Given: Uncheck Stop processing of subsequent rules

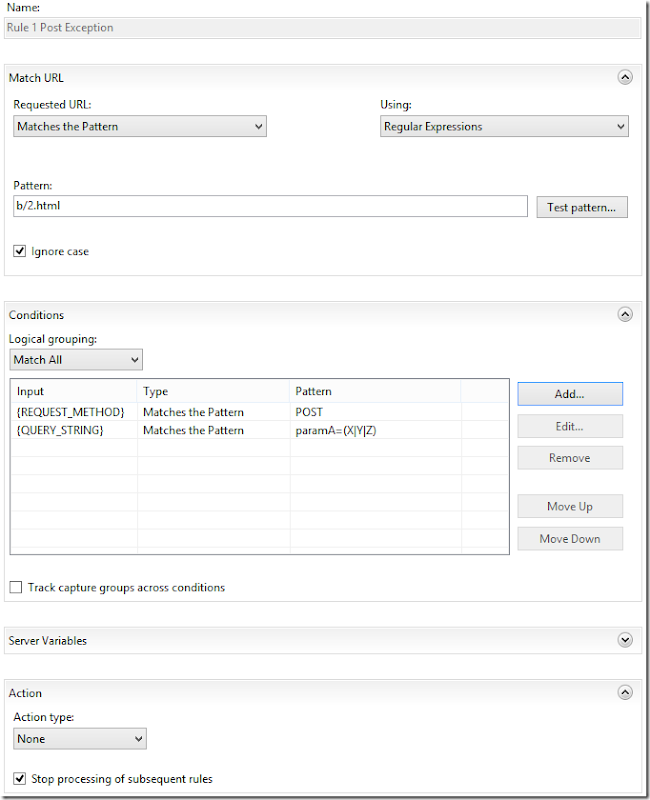Looking at the screenshot, I should pyautogui.click(x=20, y=779).
